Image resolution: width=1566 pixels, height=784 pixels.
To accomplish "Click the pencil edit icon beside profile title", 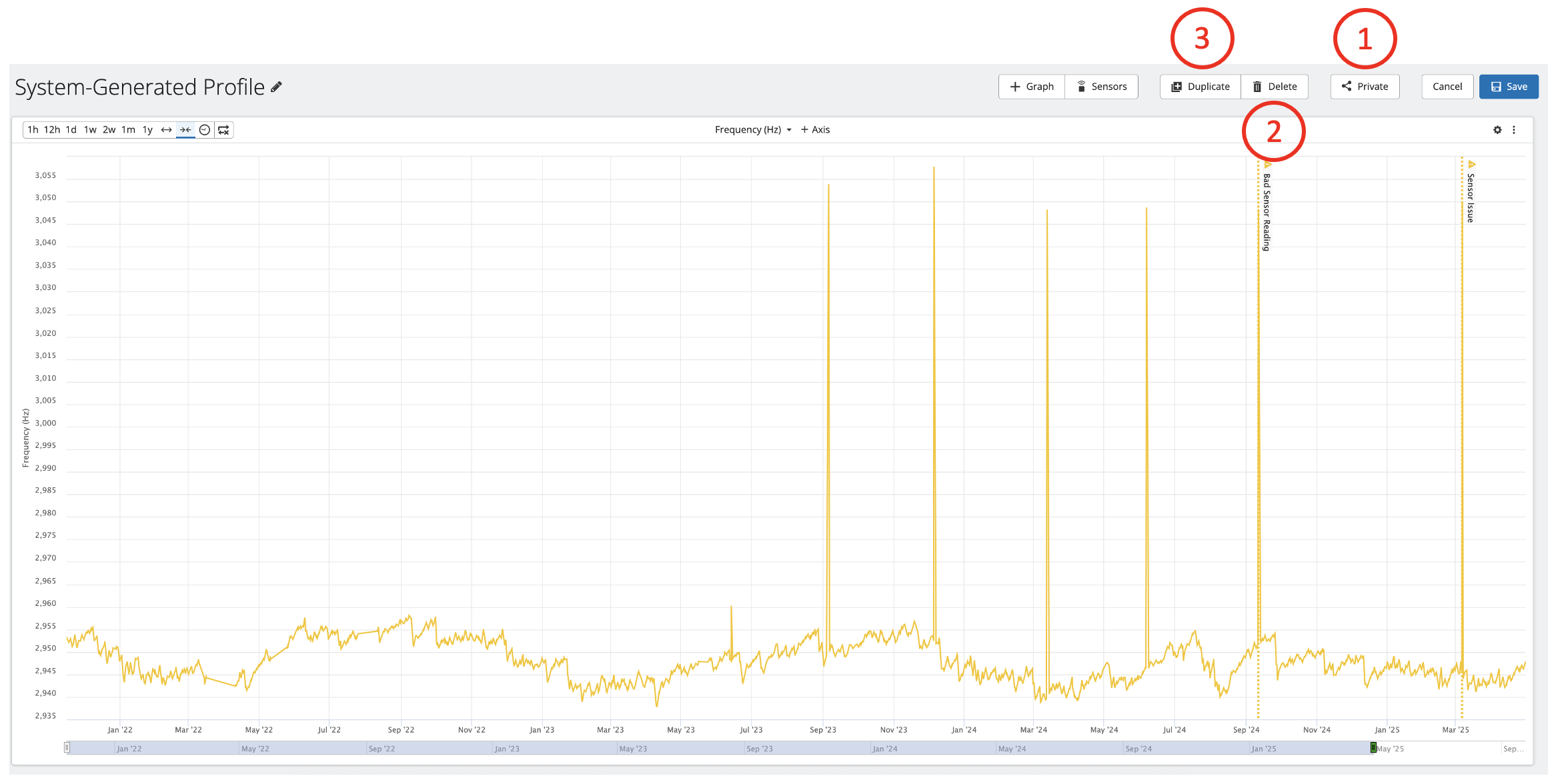I will pos(276,87).
